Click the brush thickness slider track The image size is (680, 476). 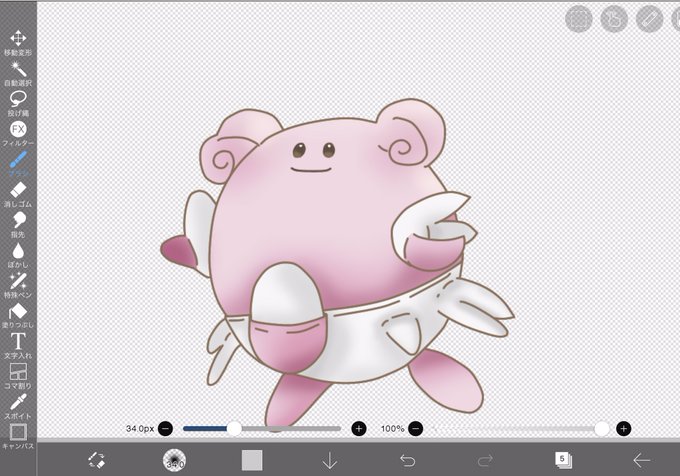[x=262, y=429]
